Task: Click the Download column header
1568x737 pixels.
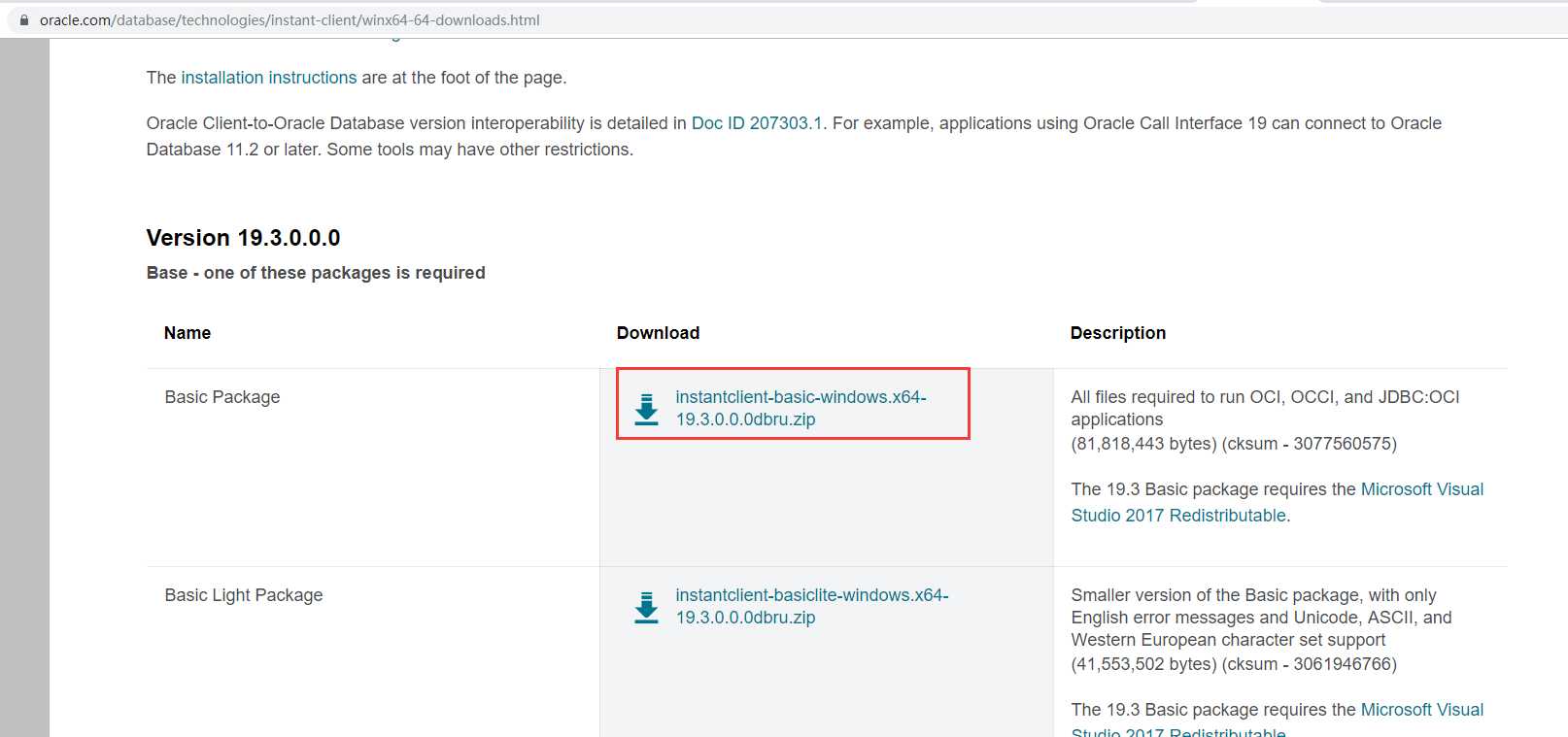Action: point(658,333)
